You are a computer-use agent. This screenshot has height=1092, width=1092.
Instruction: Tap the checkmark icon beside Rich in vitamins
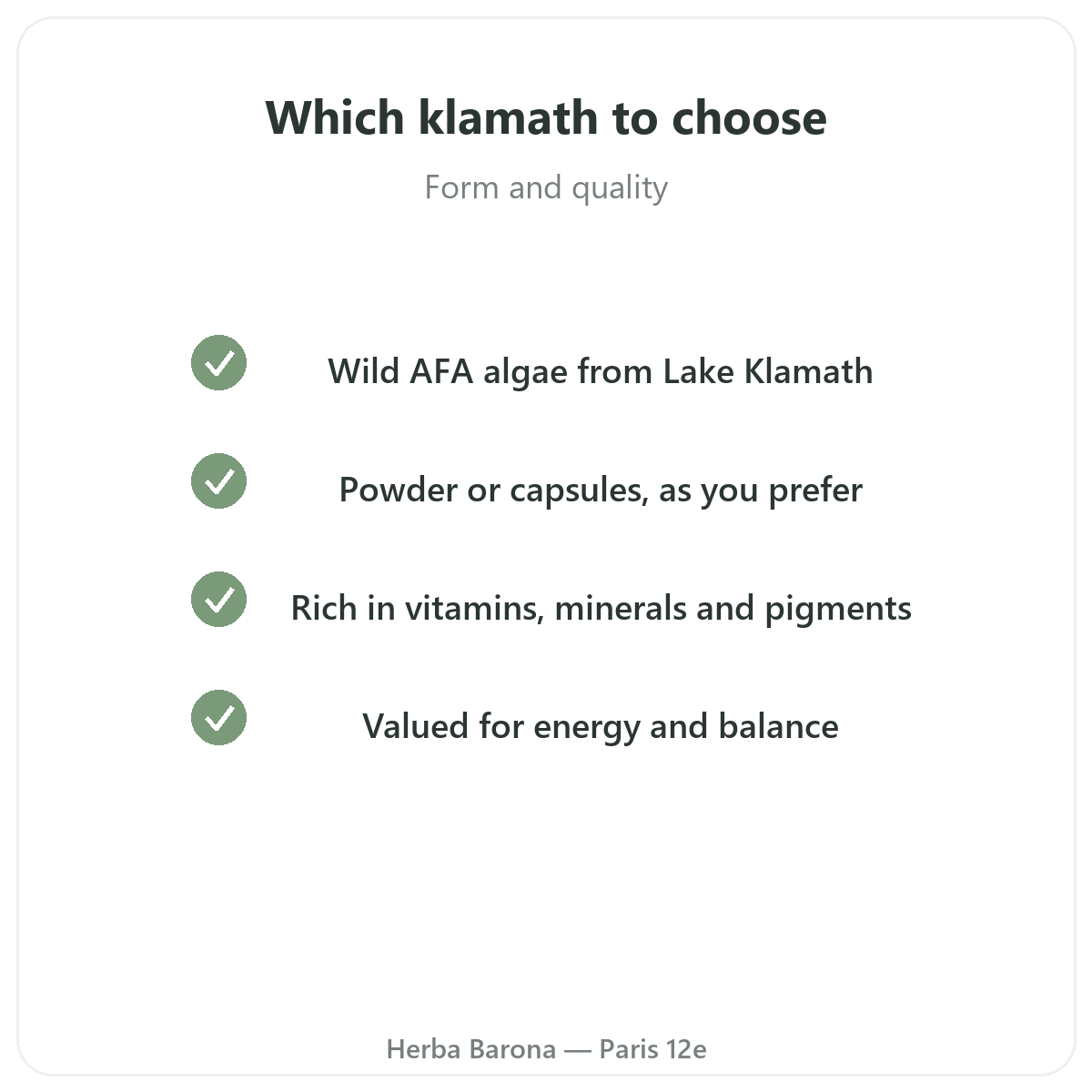point(218,600)
